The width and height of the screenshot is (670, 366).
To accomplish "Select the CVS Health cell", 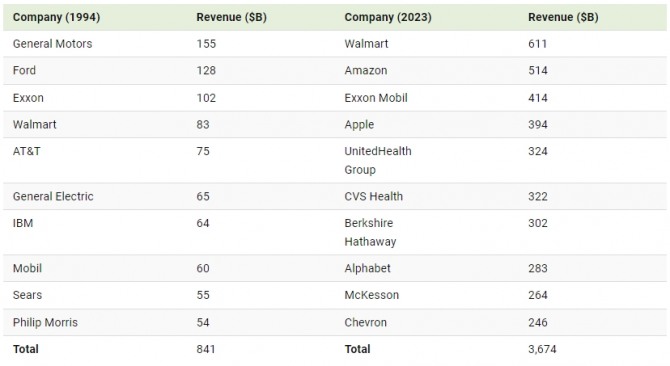I will pyautogui.click(x=373, y=196).
